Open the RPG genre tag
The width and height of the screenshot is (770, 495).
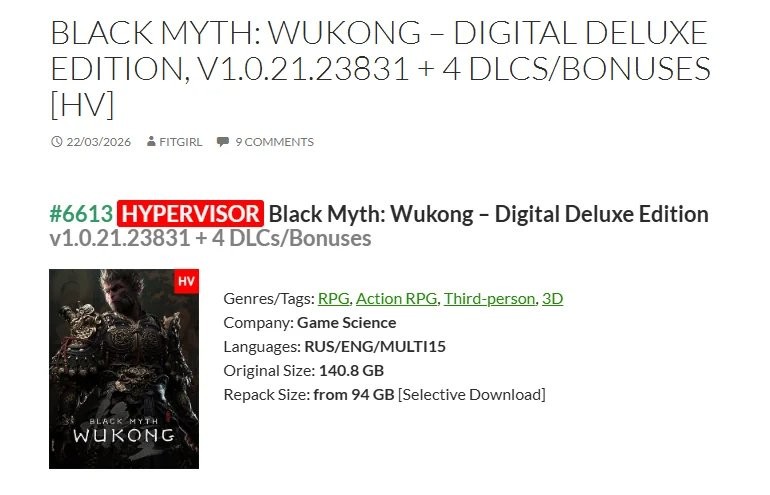[x=333, y=299]
